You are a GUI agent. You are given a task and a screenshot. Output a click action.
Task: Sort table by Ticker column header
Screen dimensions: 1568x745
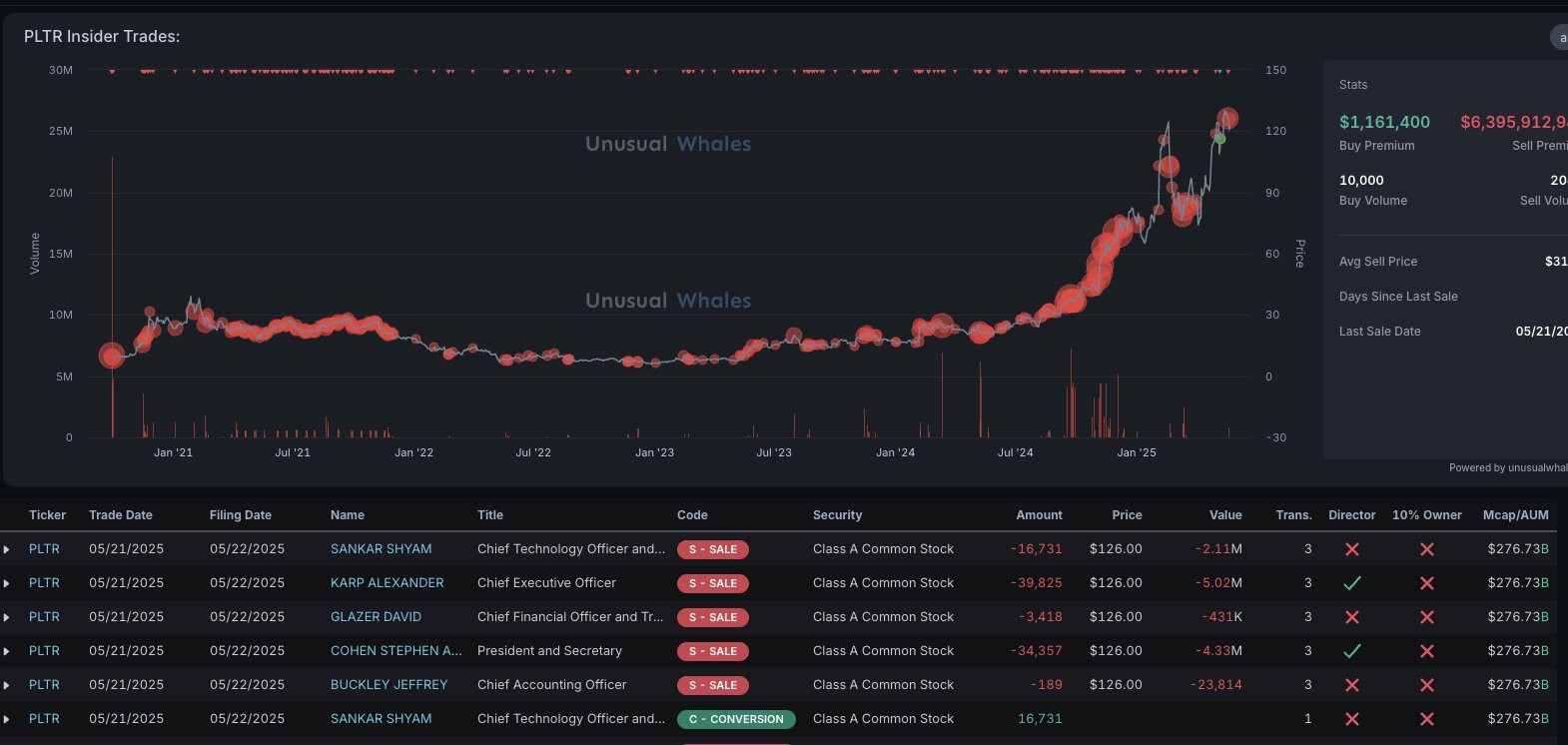coord(47,515)
